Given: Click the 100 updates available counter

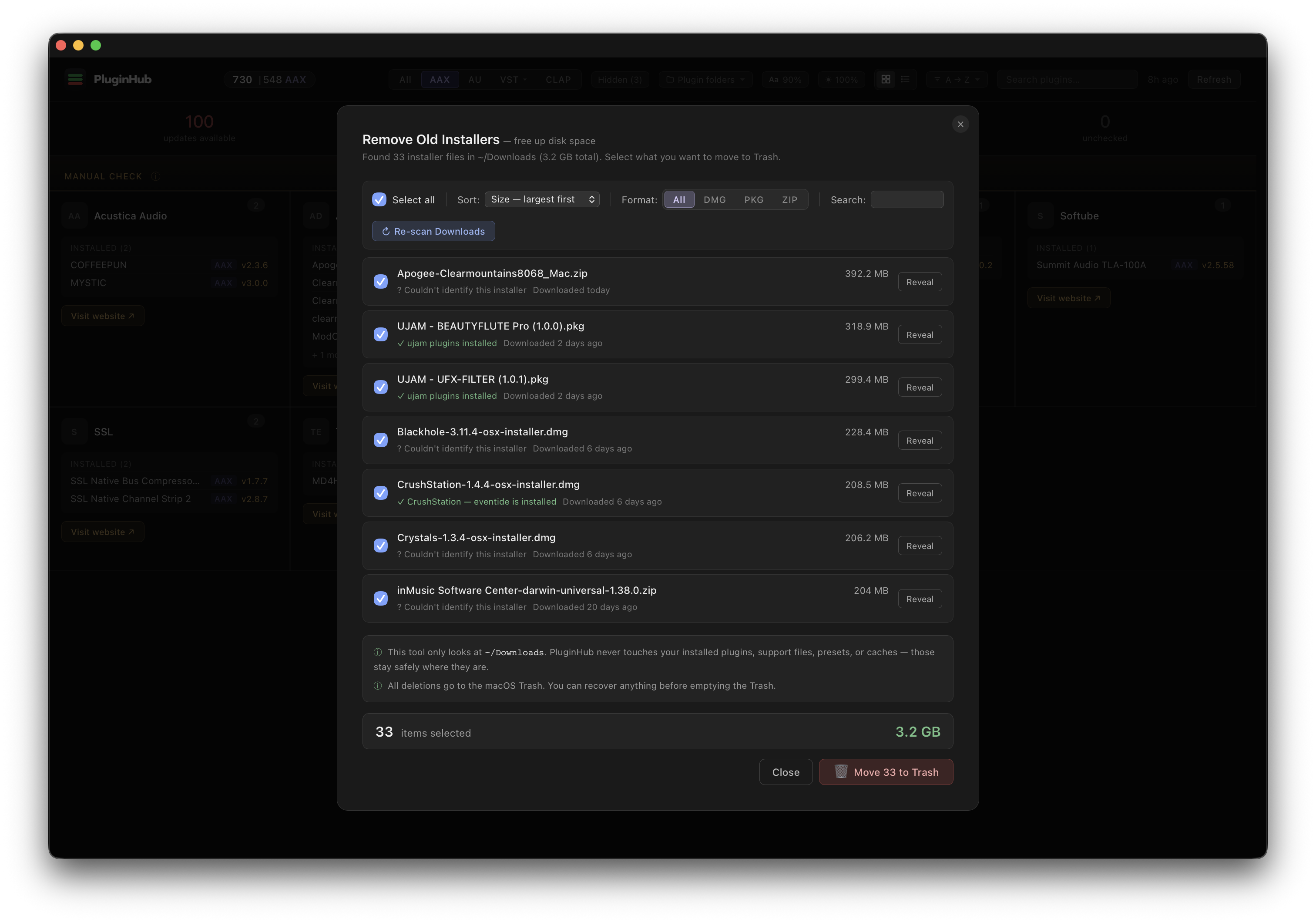Looking at the screenshot, I should coord(199,128).
